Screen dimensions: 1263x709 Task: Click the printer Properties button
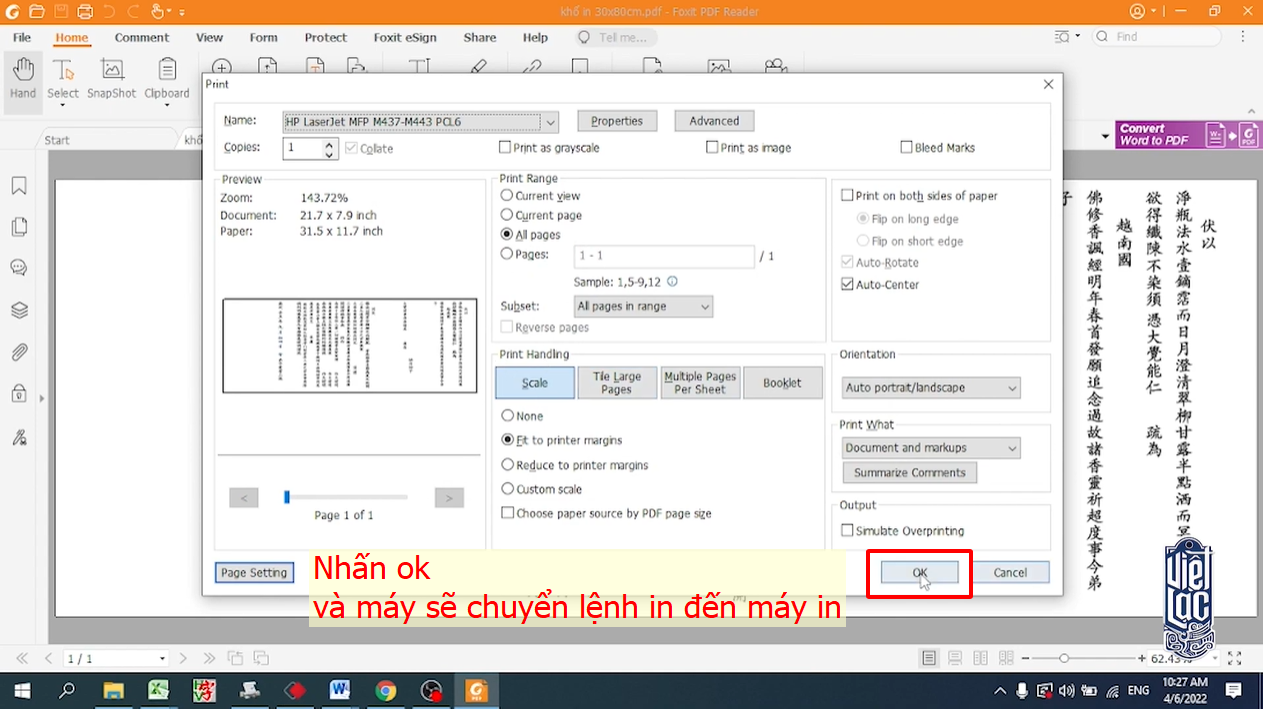(616, 121)
